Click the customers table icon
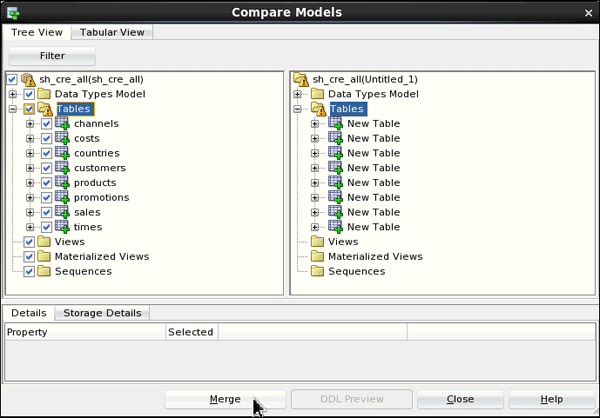Screen dimensions: 600x418 [62, 168]
